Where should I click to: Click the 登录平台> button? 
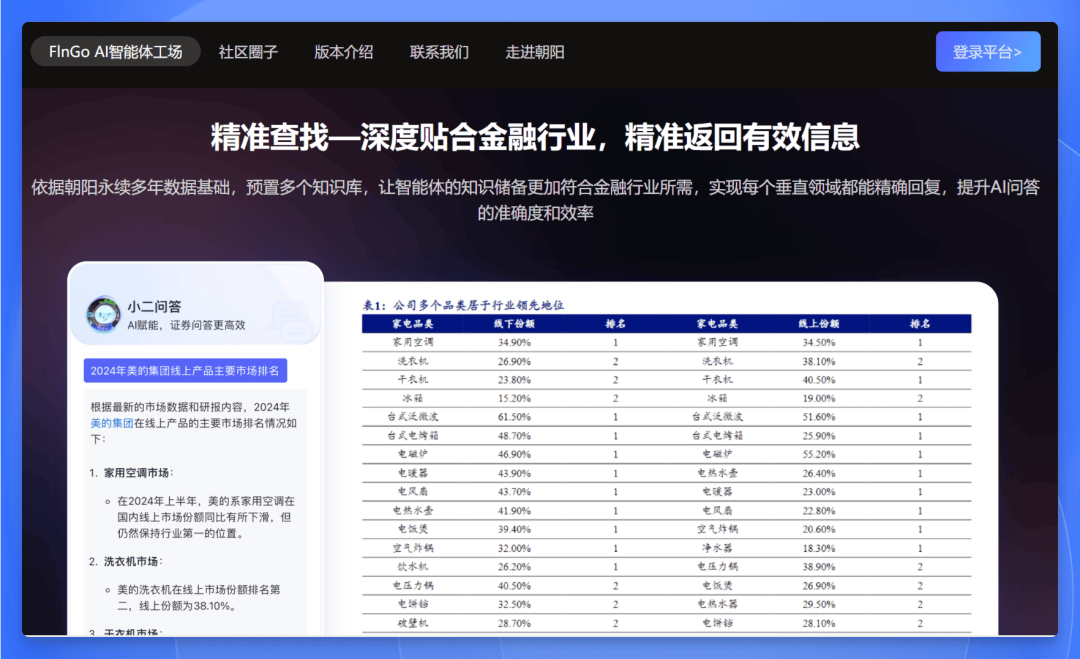click(x=988, y=52)
